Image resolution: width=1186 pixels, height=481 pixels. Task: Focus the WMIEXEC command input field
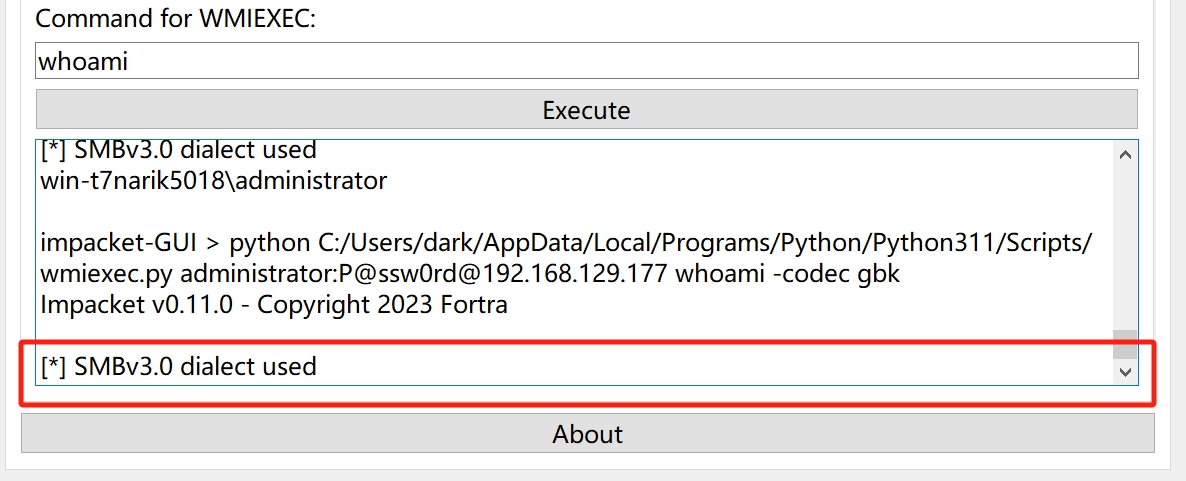coord(586,61)
